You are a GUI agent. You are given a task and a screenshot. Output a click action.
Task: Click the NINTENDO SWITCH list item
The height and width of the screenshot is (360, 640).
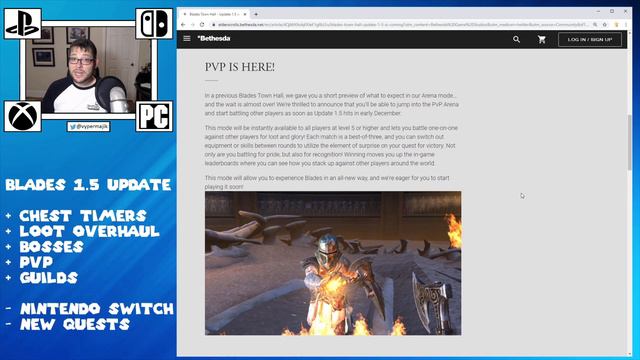pos(97,309)
